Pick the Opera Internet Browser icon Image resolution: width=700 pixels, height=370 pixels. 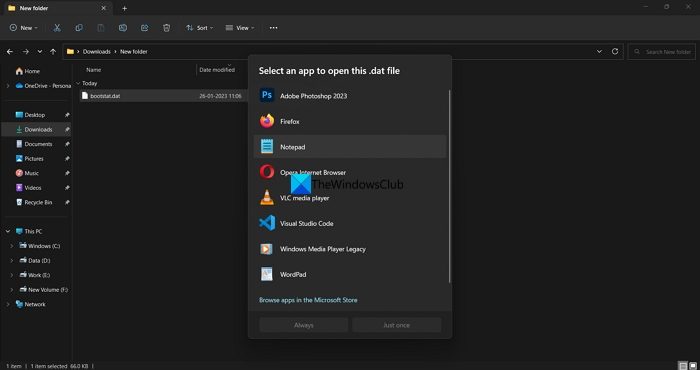(x=267, y=172)
